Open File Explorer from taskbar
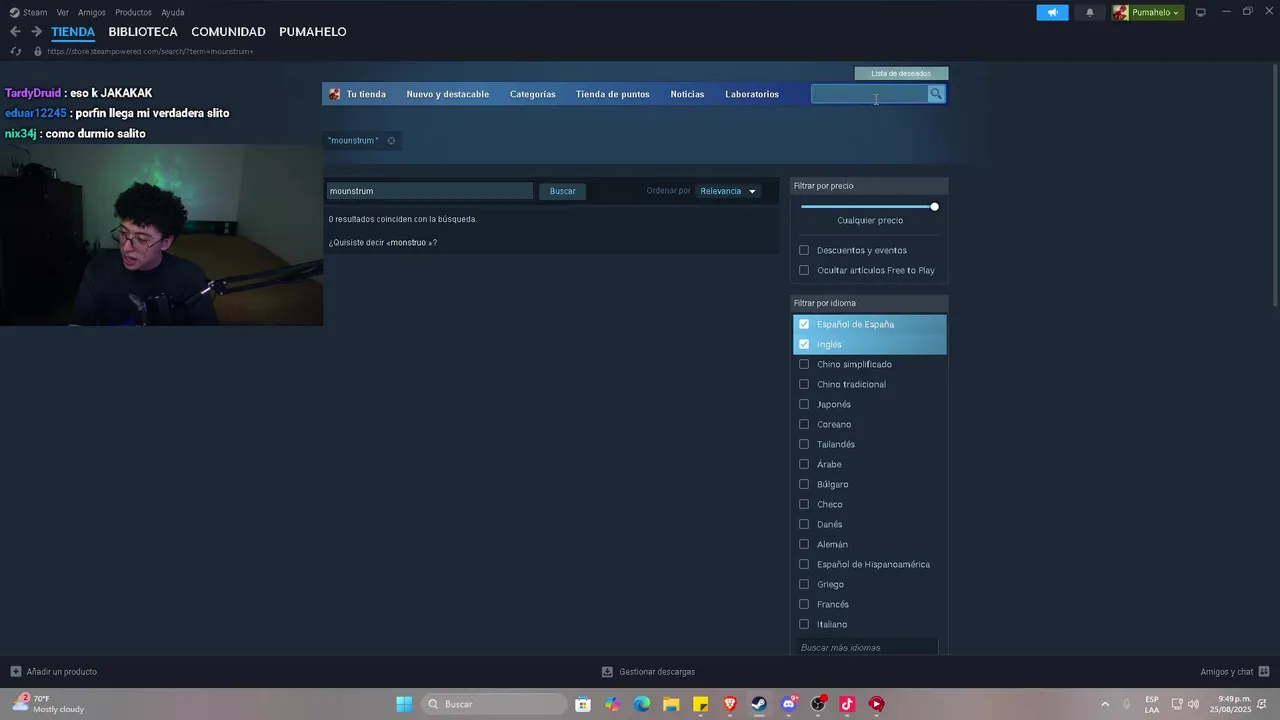1280x720 pixels. click(x=671, y=704)
